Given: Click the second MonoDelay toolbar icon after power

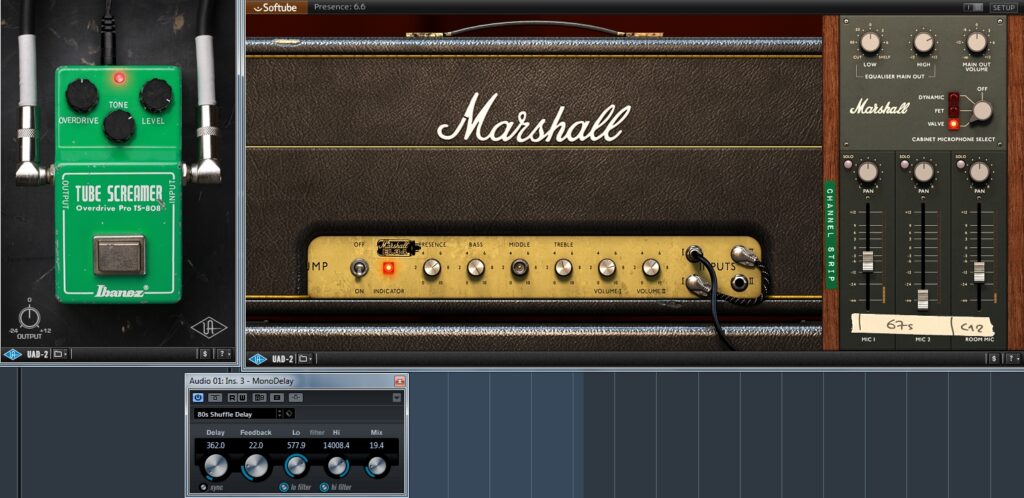Looking at the screenshot, I should pos(215,397).
